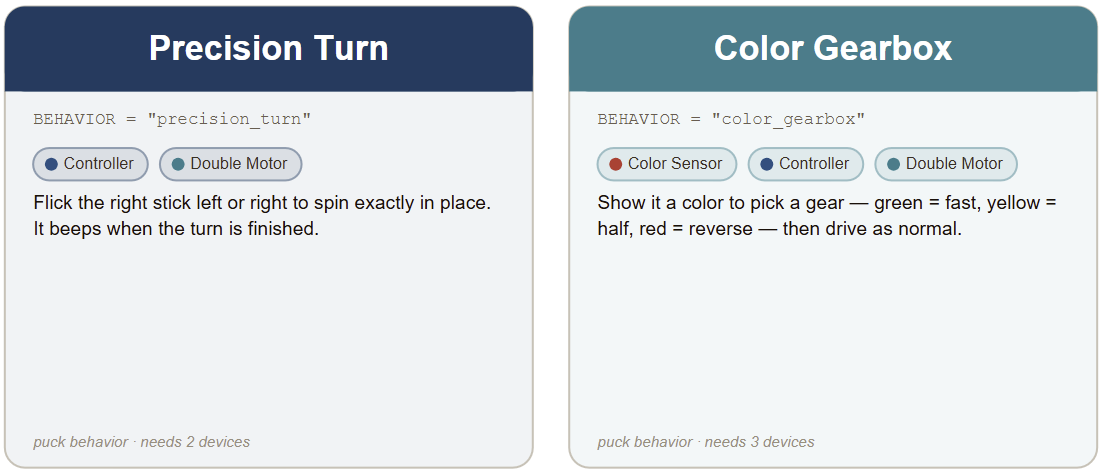Image resolution: width=1104 pixels, height=472 pixels.
Task: Click the red dot on Color Sensor chip
Action: coord(615,164)
